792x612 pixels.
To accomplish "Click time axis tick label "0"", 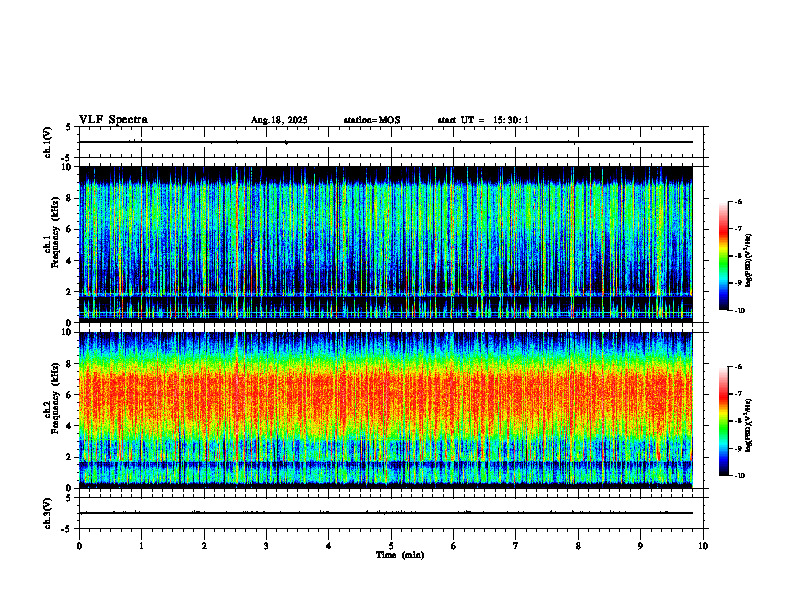I will [x=79, y=546].
